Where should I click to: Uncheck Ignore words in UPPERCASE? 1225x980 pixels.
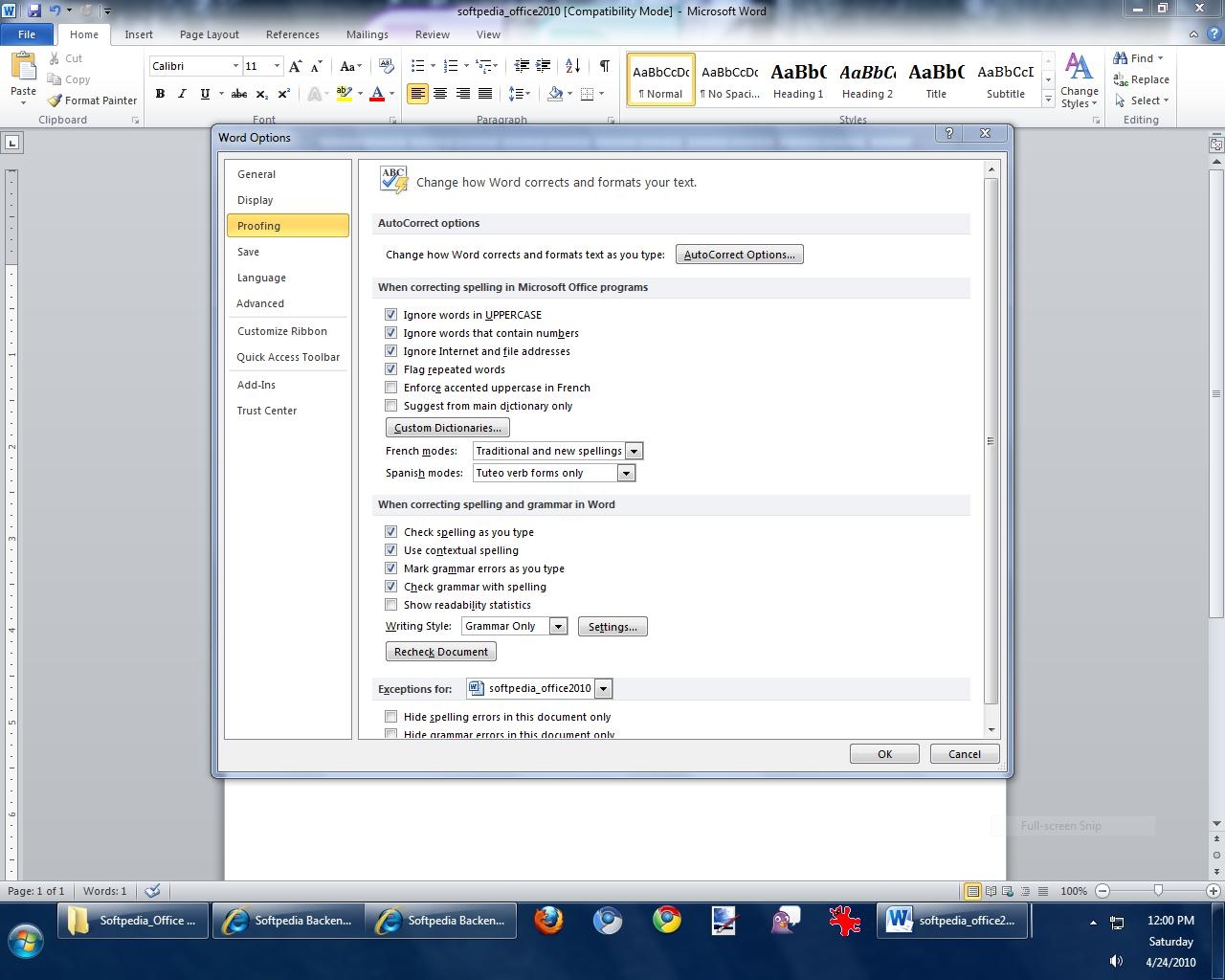390,315
